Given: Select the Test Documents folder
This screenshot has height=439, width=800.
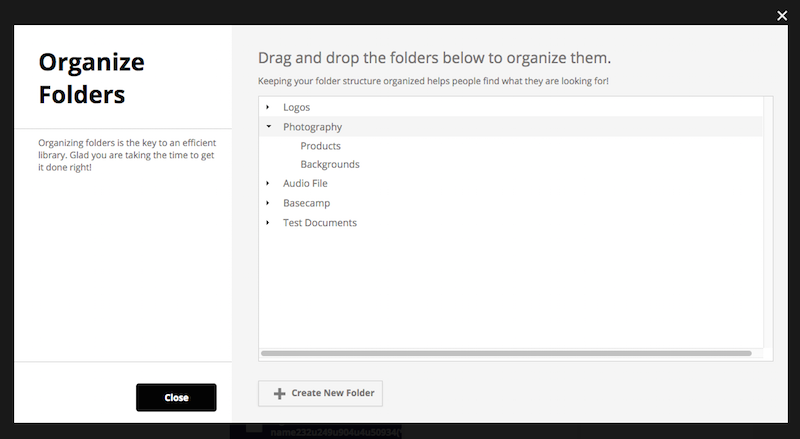Looking at the screenshot, I should (x=320, y=223).
